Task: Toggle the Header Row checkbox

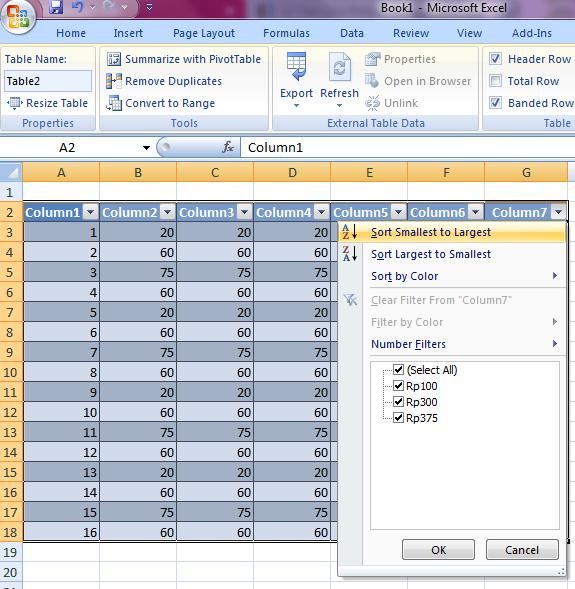Action: (x=495, y=59)
